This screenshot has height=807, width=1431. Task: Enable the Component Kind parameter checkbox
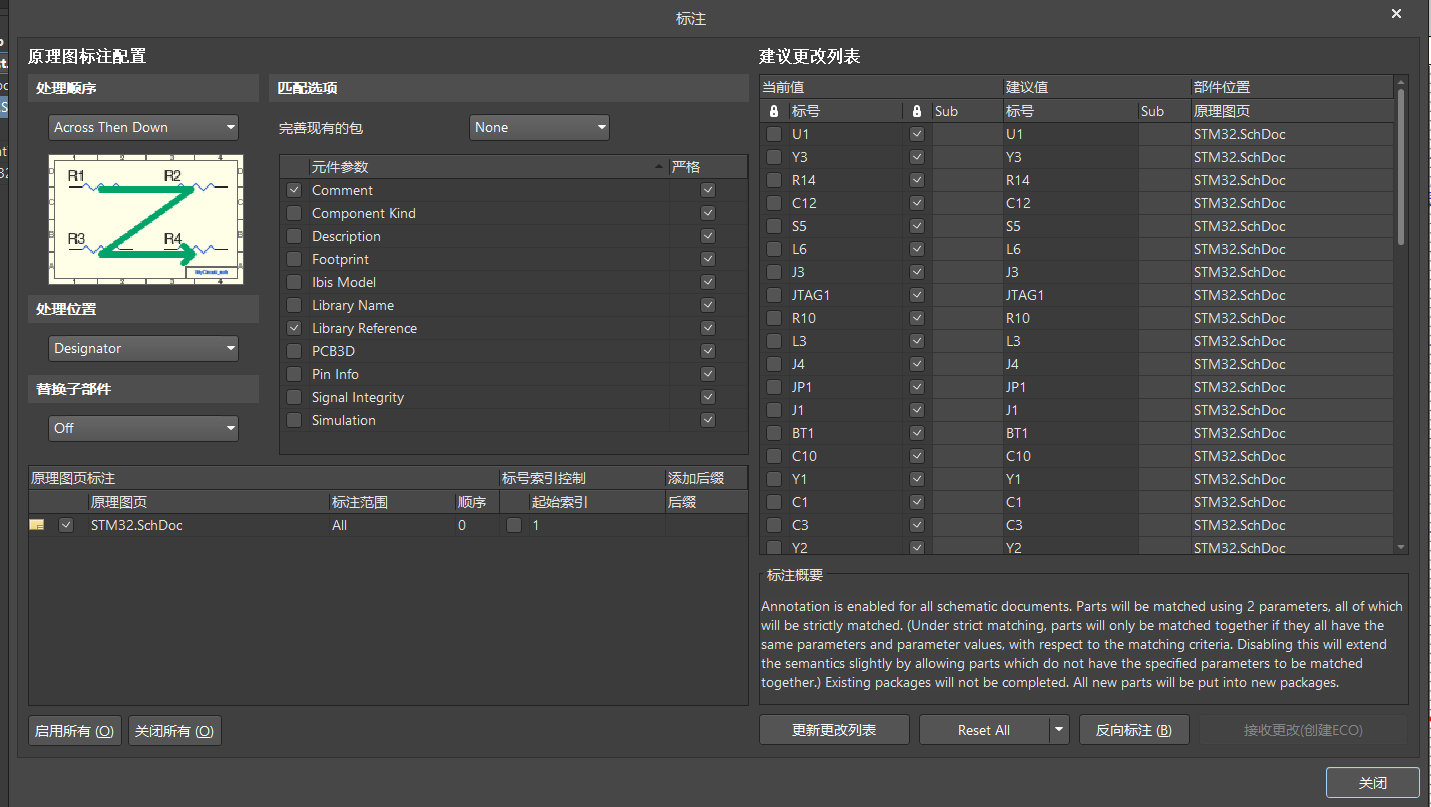294,213
